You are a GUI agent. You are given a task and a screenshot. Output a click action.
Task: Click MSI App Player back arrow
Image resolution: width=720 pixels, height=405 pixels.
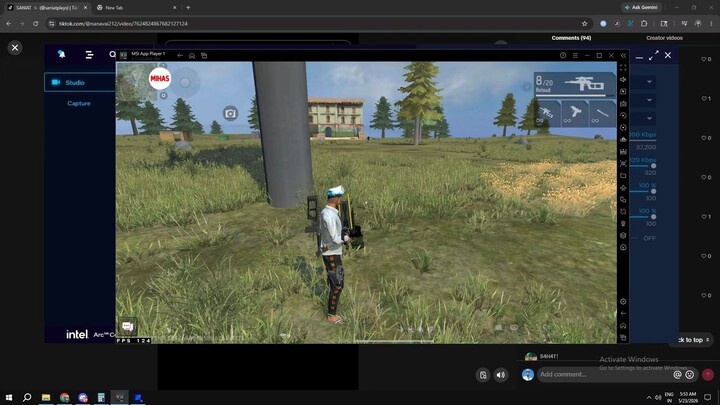click(180, 56)
